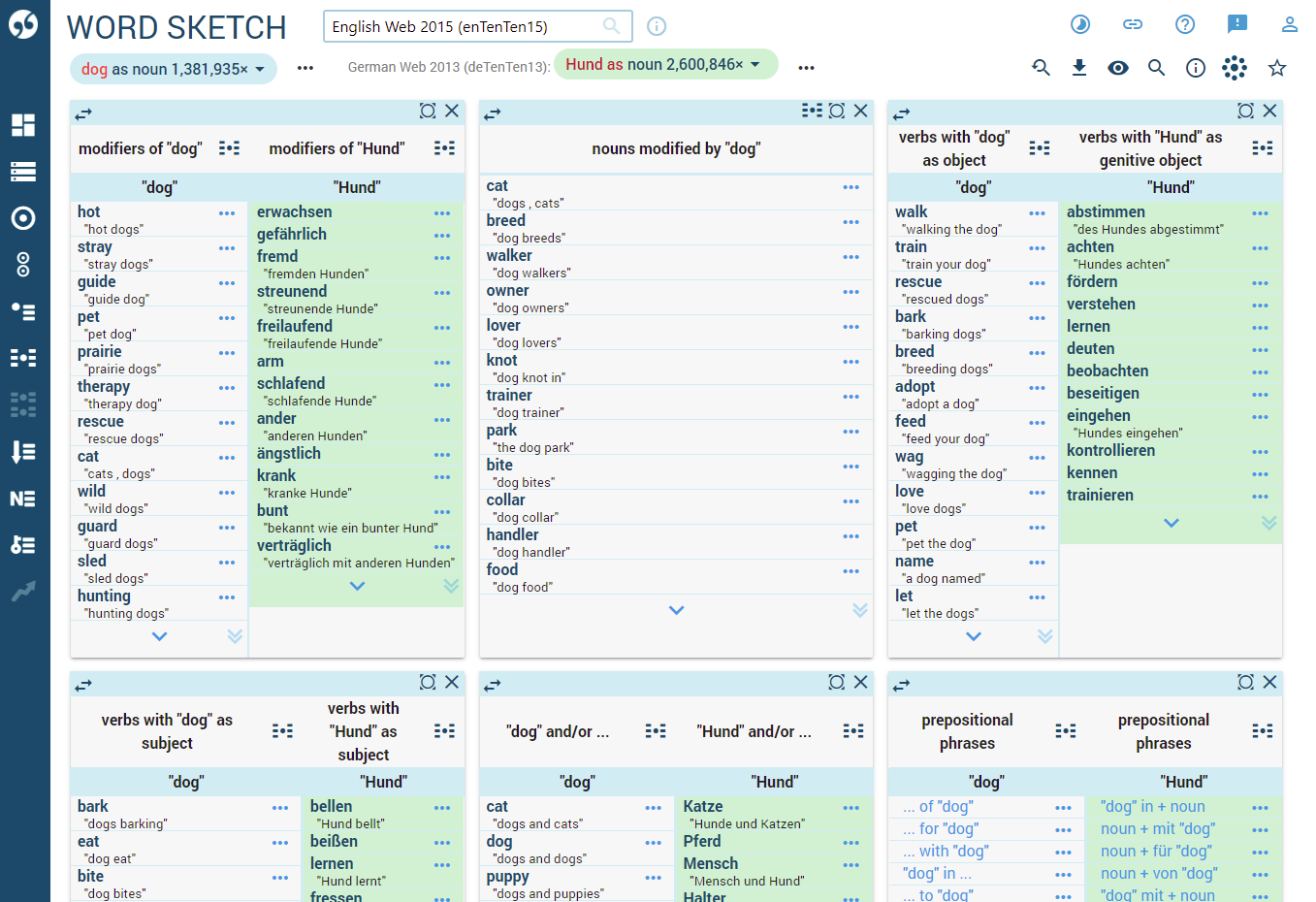Open the 'Hund as noun' dropdown
Screen dimensions: 1316x902
coord(665,63)
